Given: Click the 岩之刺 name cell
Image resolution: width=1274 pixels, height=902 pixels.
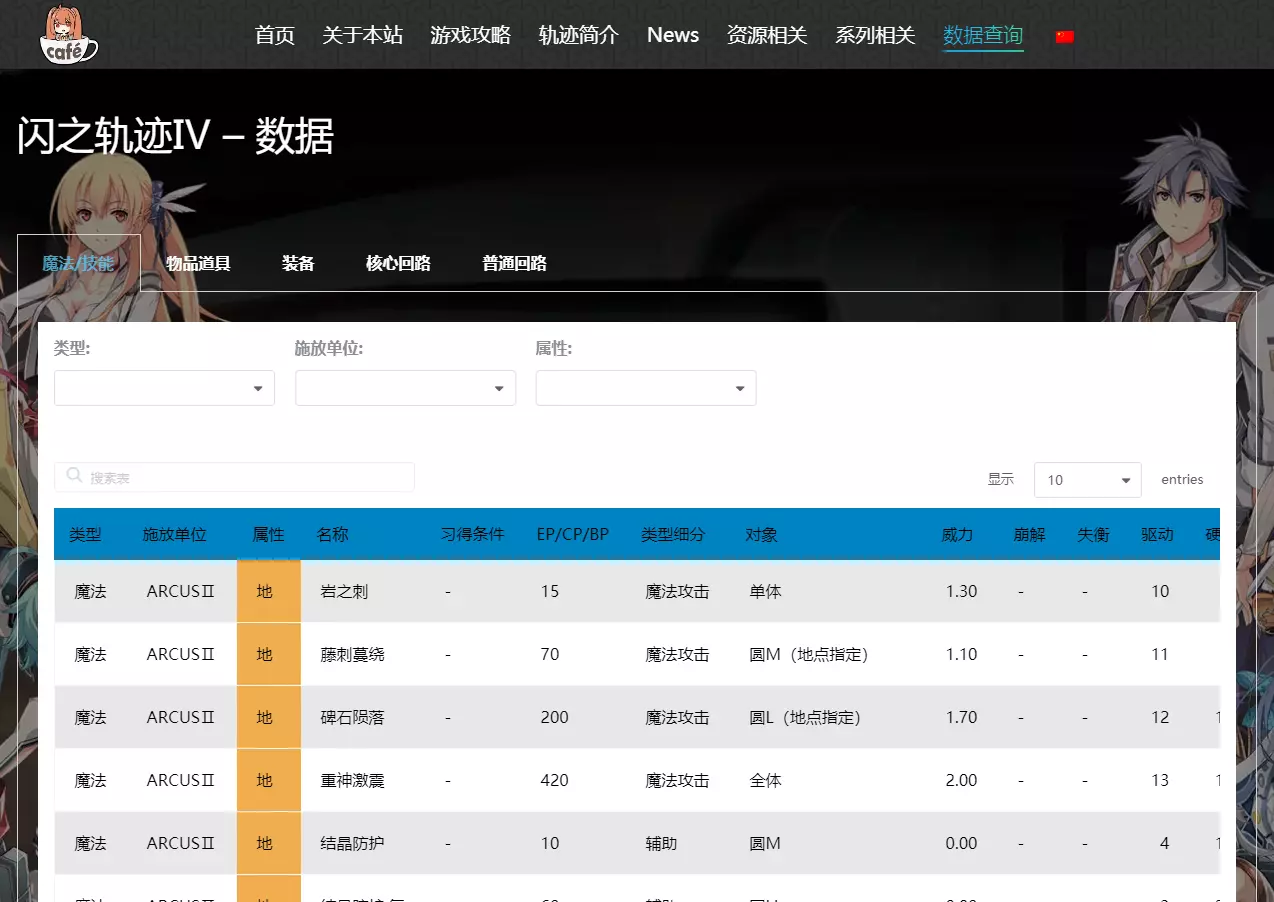Looking at the screenshot, I should [344, 592].
